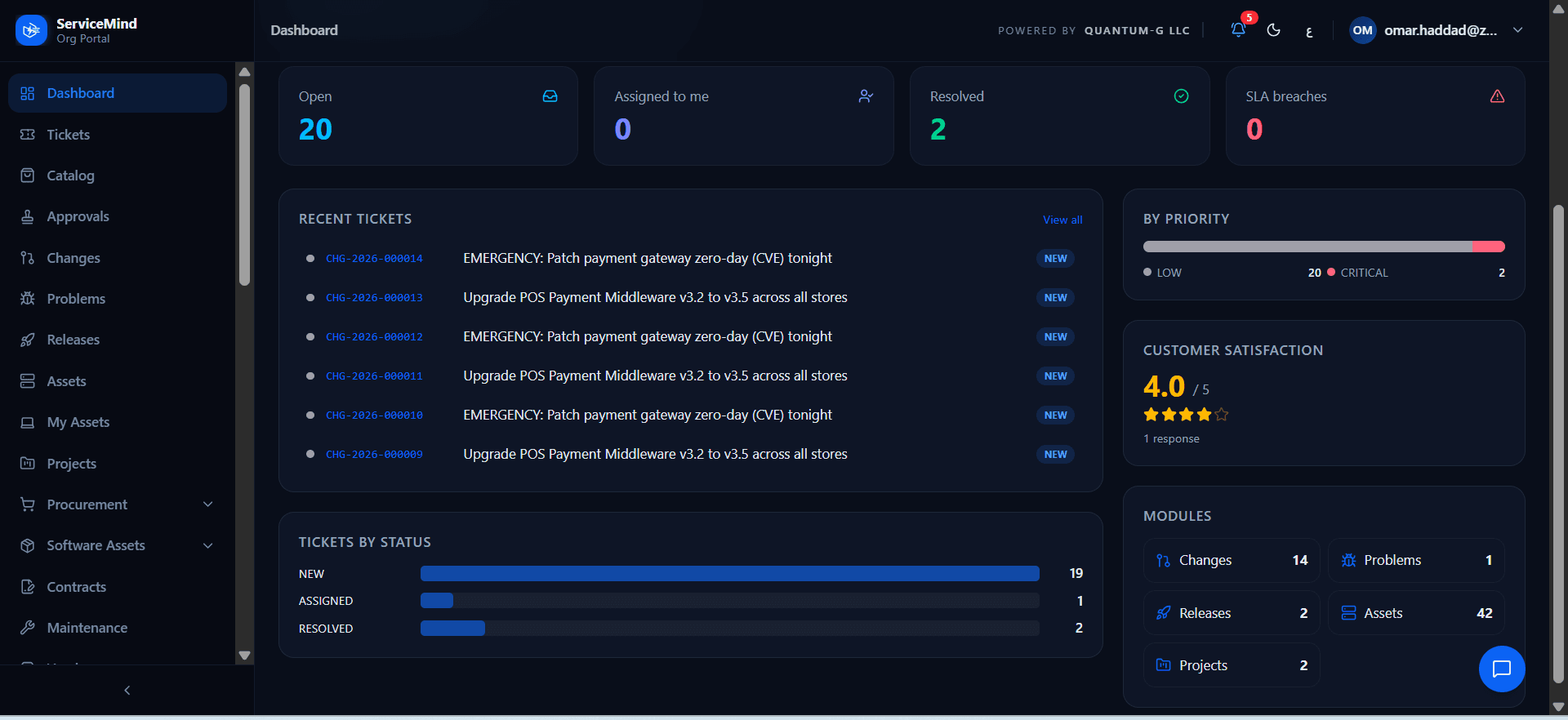Click the Procurement cart icon
The width and height of the screenshot is (1568, 720).
28,504
